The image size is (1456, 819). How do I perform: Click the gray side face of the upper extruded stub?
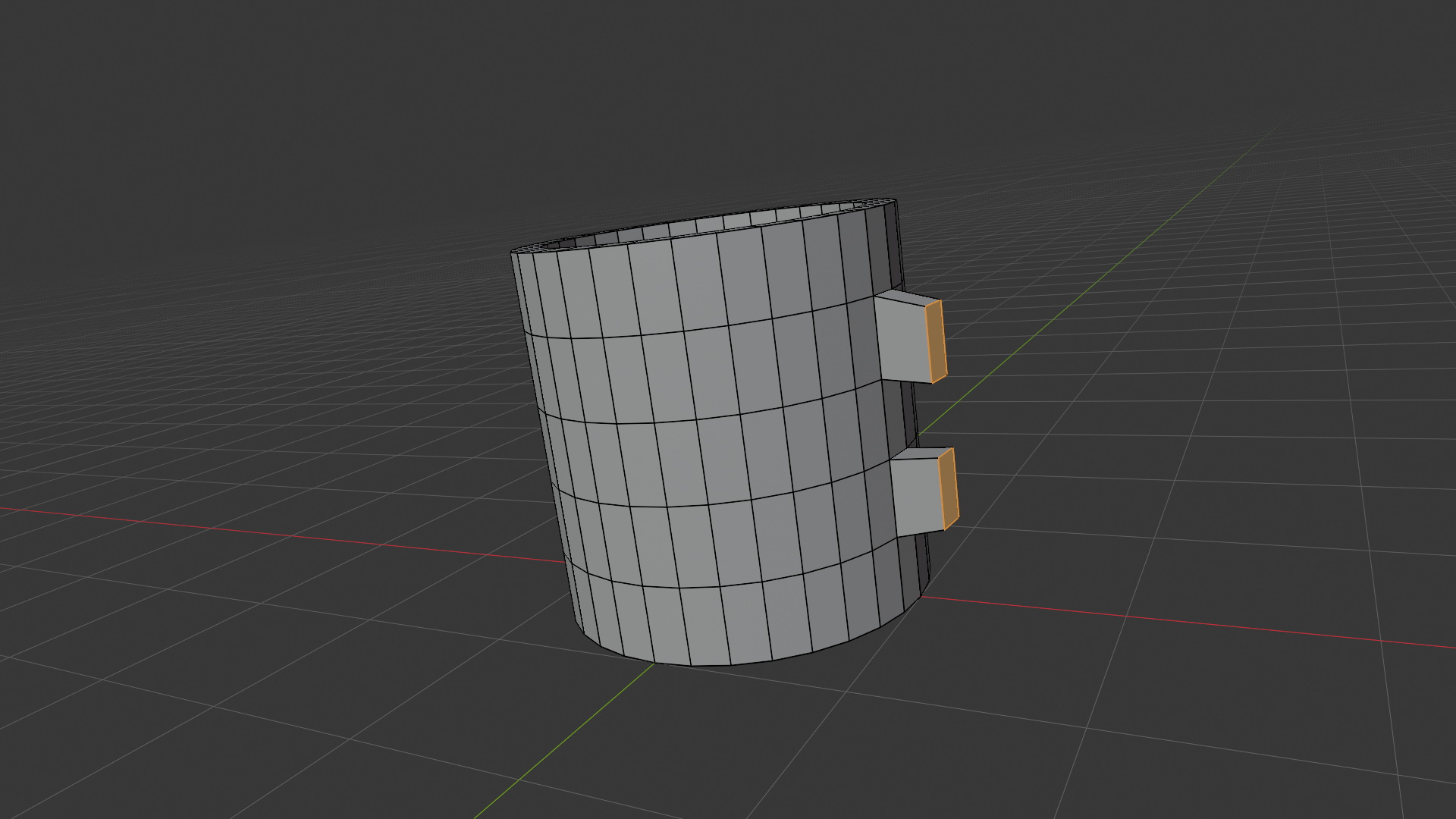[x=902, y=339]
